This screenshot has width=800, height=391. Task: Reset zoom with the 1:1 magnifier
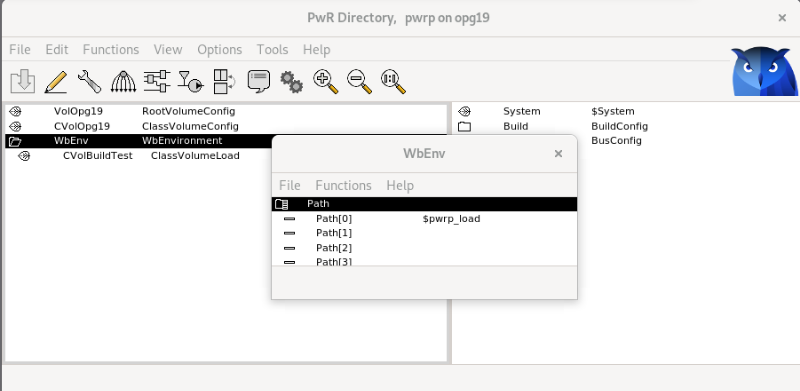pos(393,82)
